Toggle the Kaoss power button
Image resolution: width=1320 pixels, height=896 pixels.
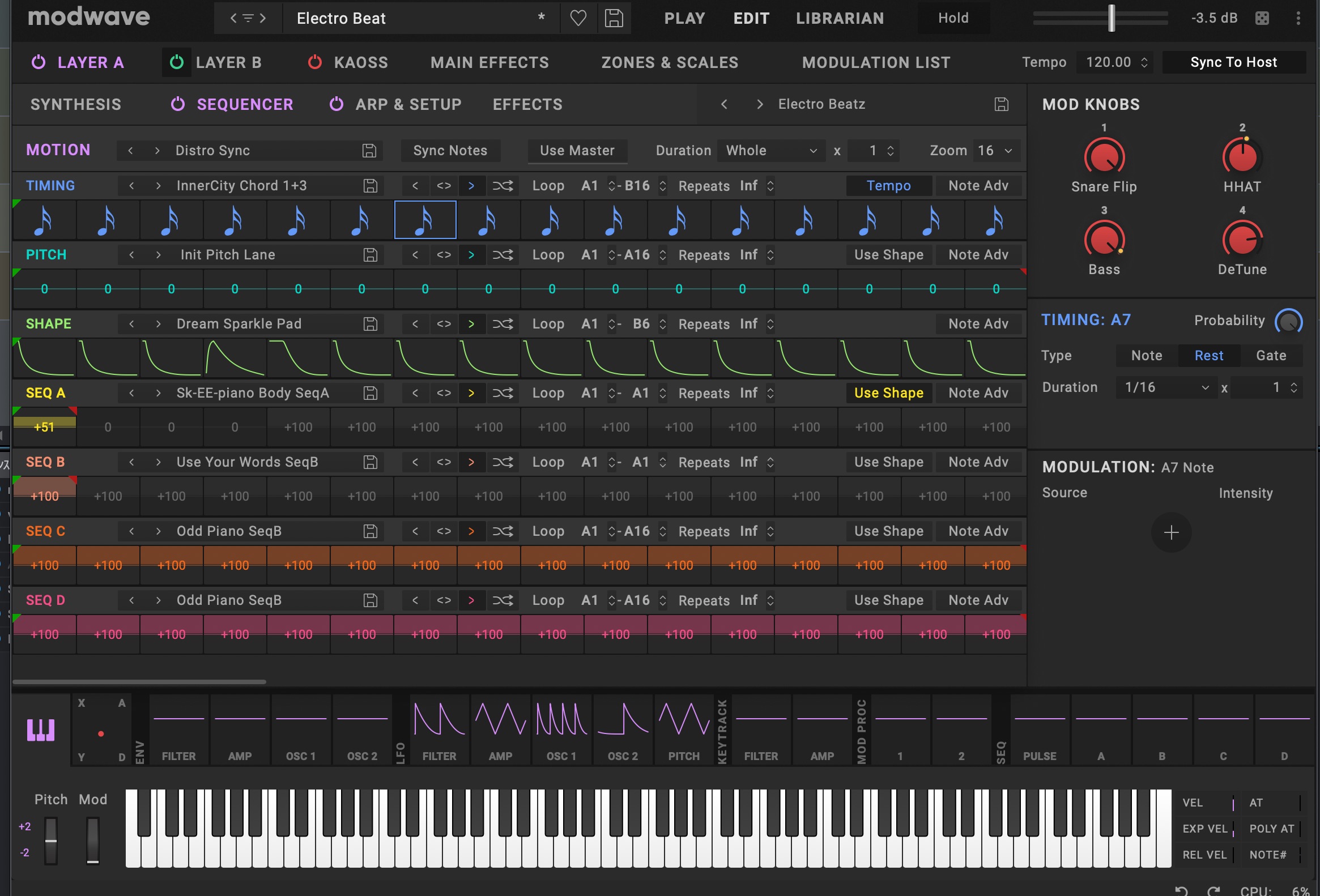314,62
